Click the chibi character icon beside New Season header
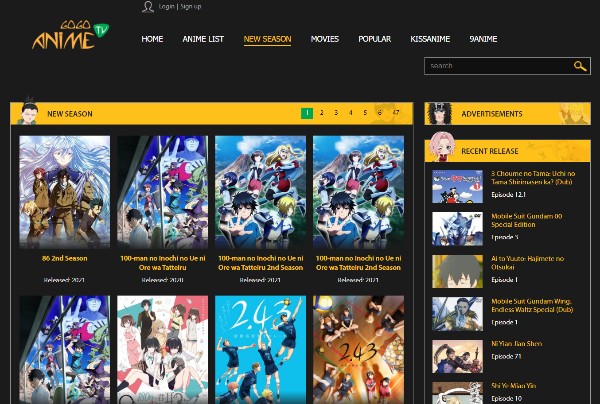 click(29, 111)
